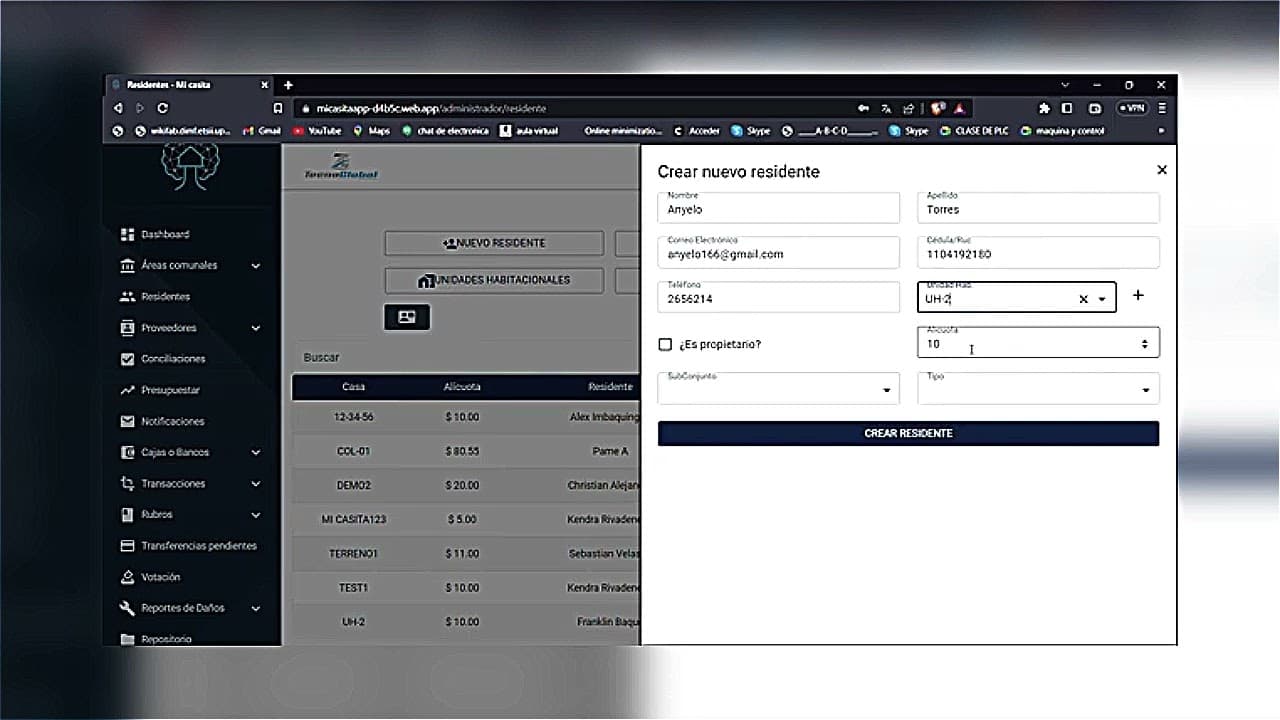This screenshot has height=720, width=1280.
Task: Open the SubConjunto dropdown
Action: tap(778, 388)
